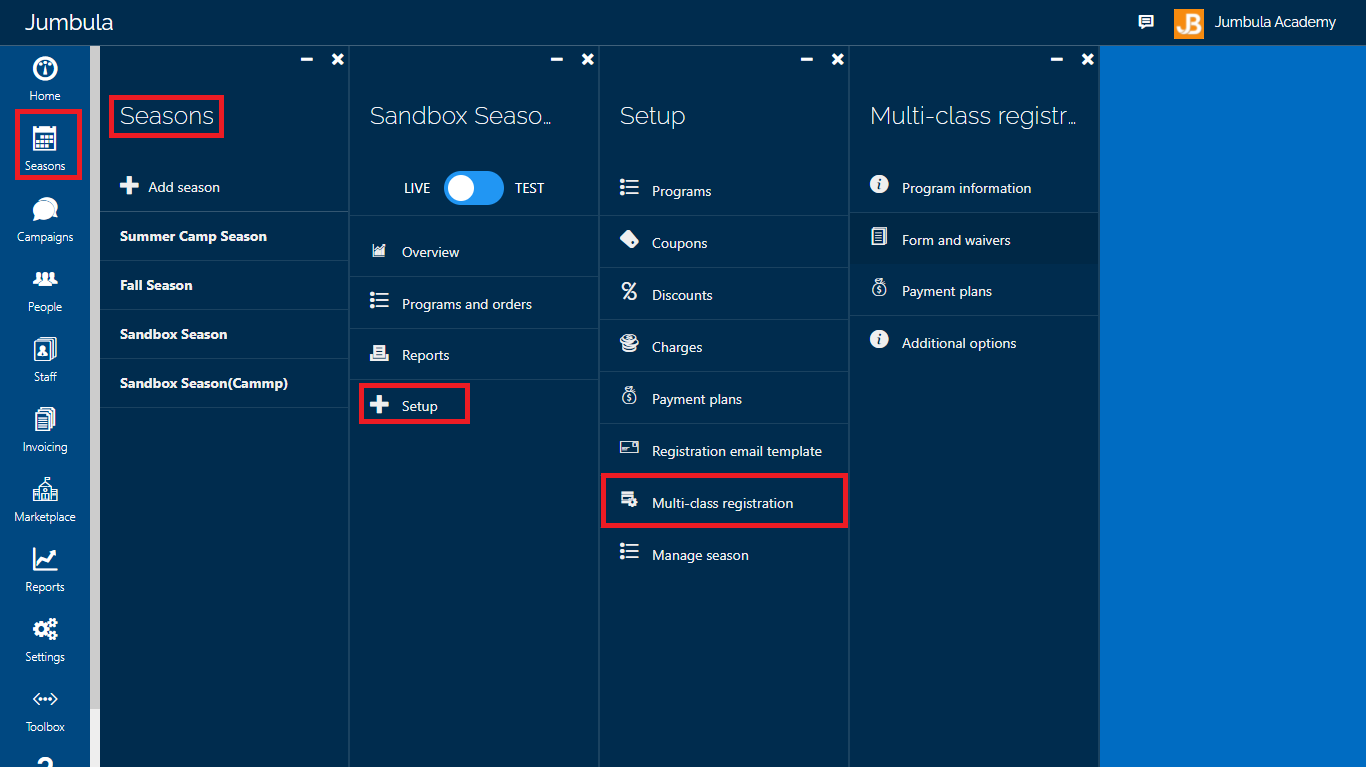Select Sandbox Season in the list

pyautogui.click(x=224, y=334)
